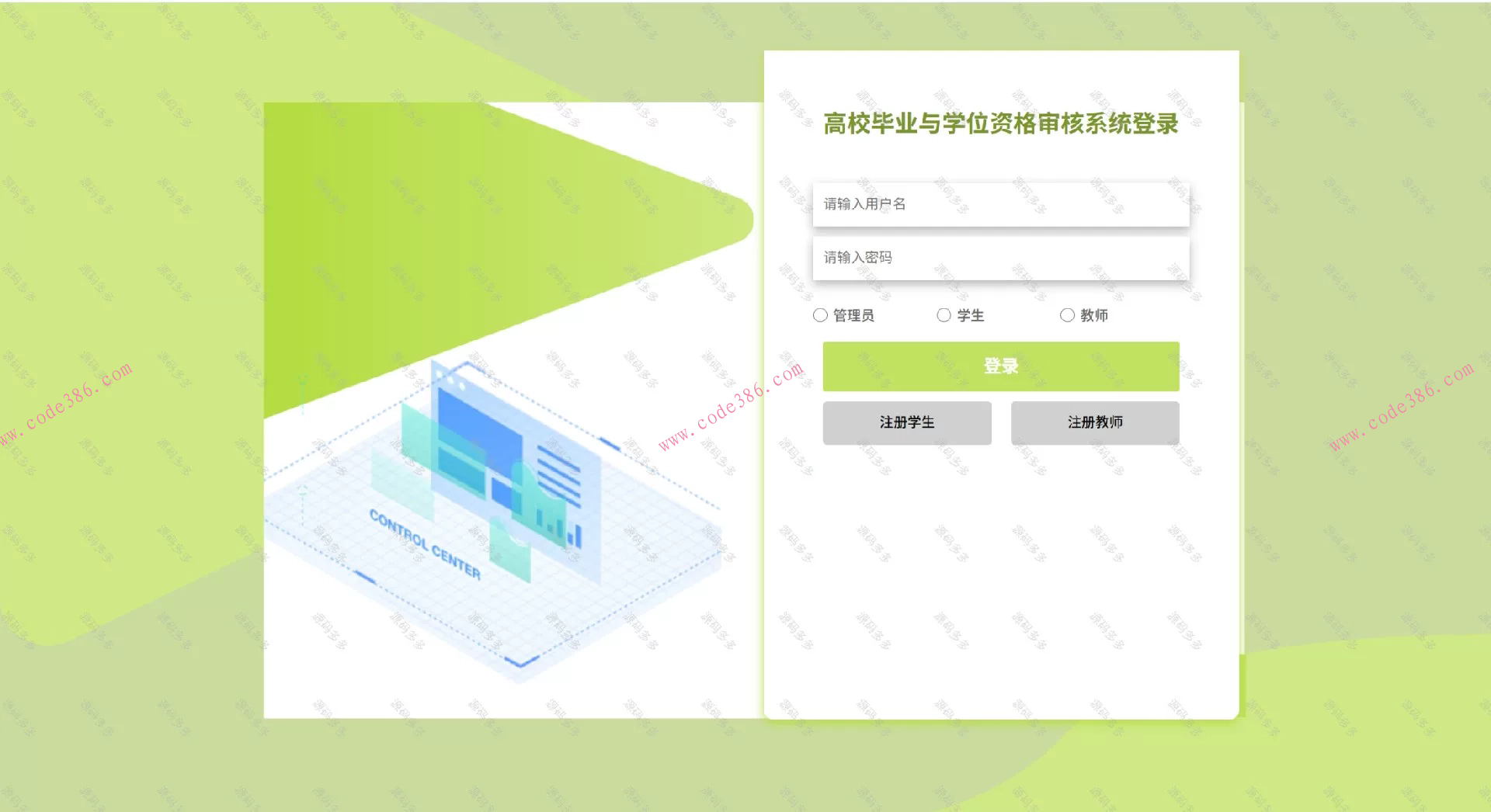Click the white login panel area
The image size is (1491, 812).
1000,582
